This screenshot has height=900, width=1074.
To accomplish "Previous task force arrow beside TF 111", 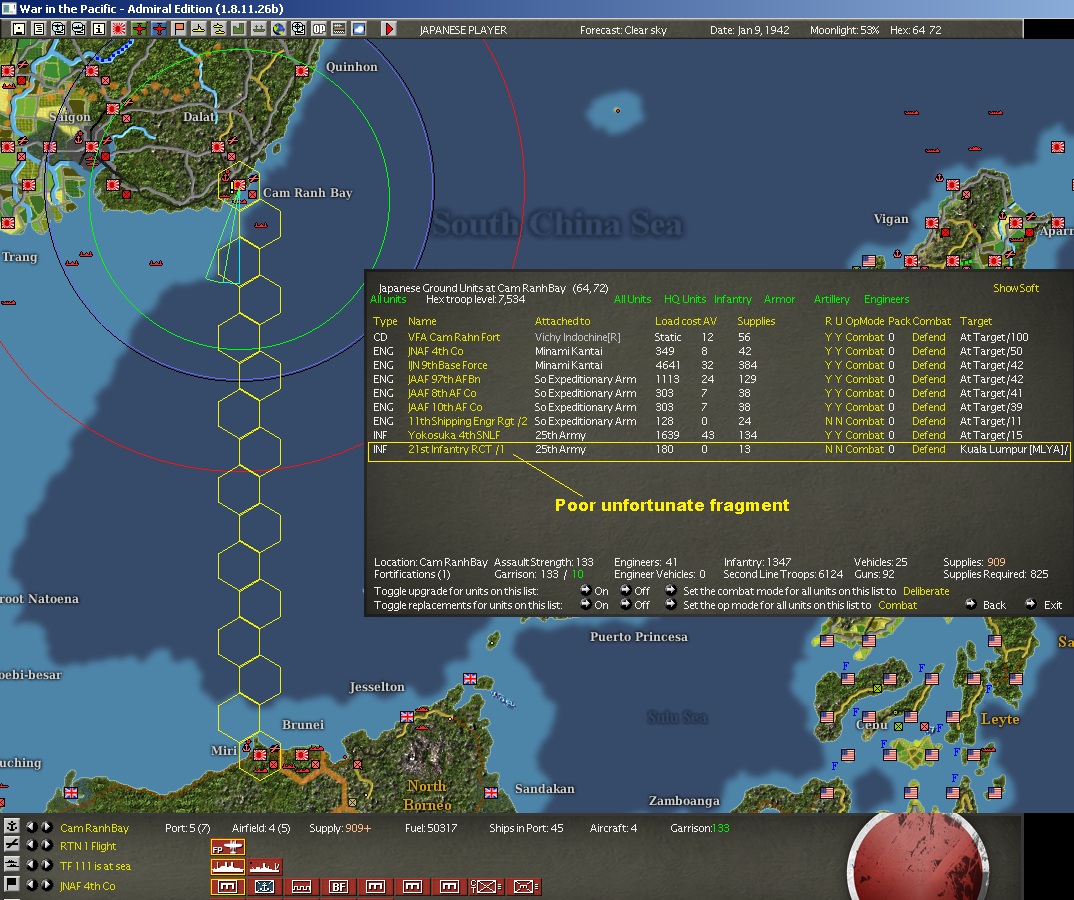I will click(32, 865).
